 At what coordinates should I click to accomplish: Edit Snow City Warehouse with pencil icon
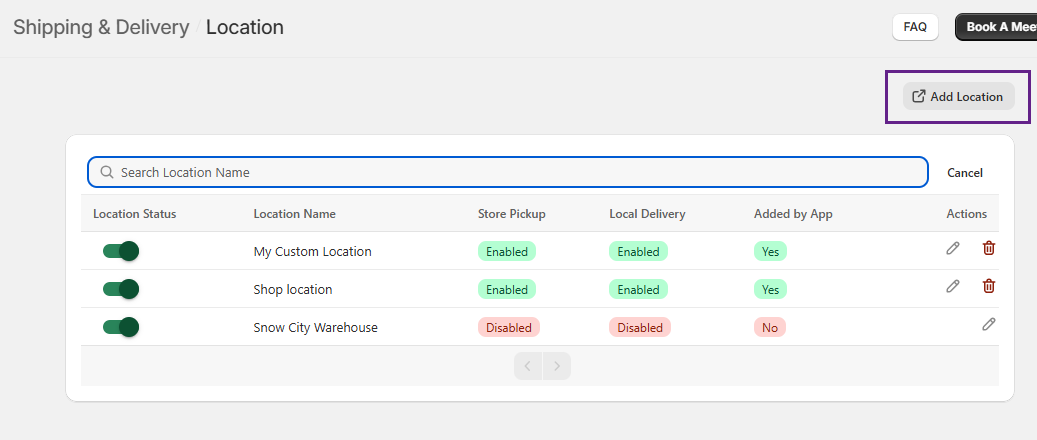[x=989, y=324]
